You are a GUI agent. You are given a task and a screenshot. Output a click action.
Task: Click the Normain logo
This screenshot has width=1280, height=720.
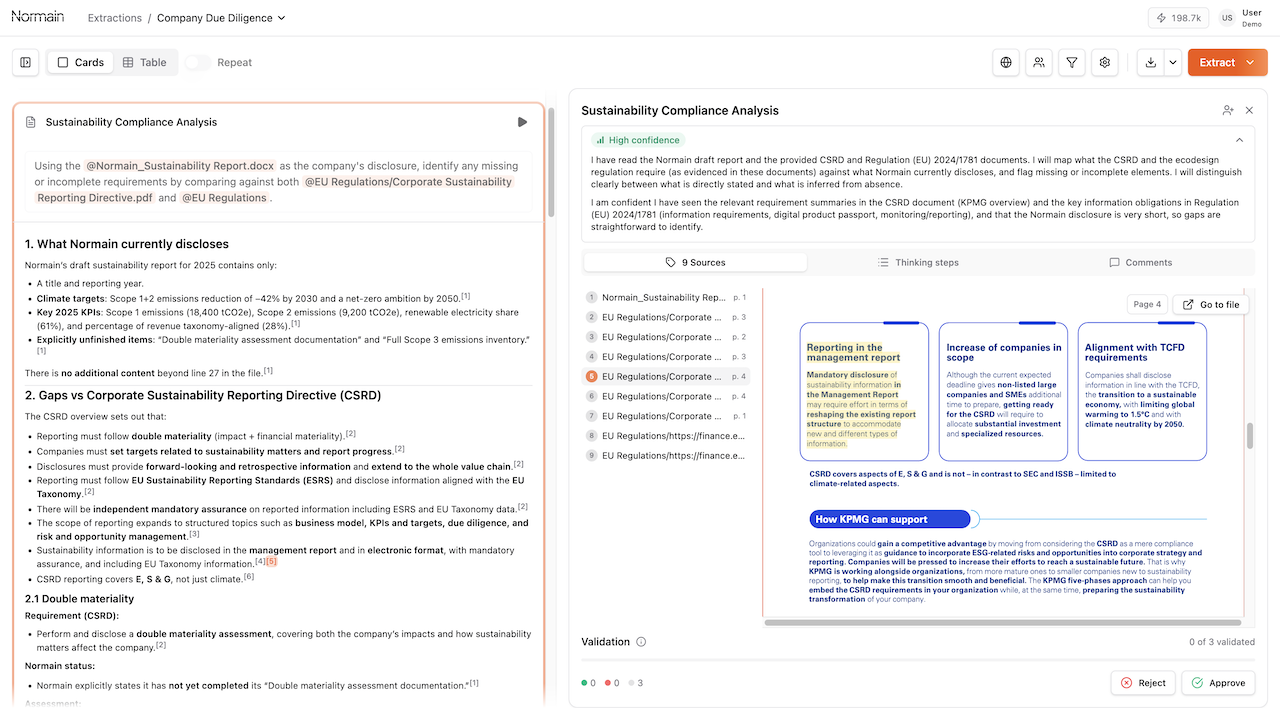coord(38,17)
